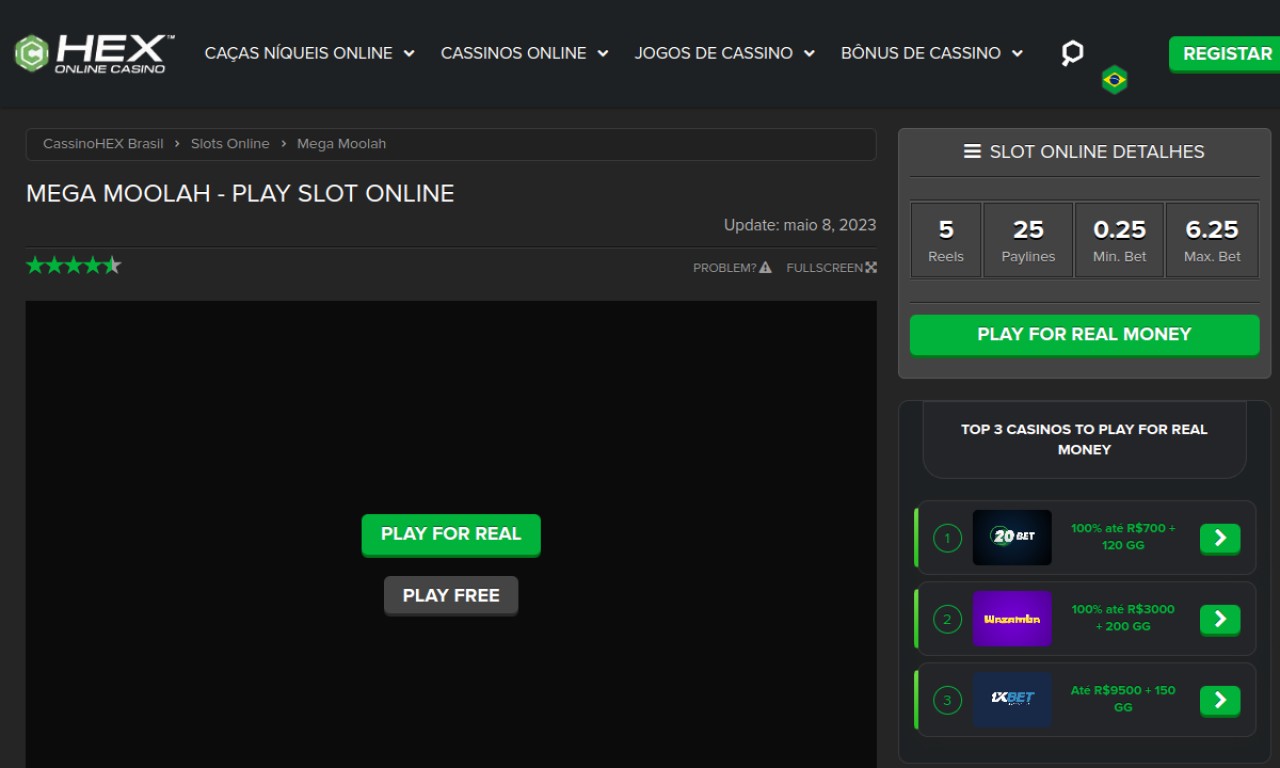Image resolution: width=1280 pixels, height=768 pixels.
Task: Expand the Jogos de Cassino menu
Action: tap(725, 53)
